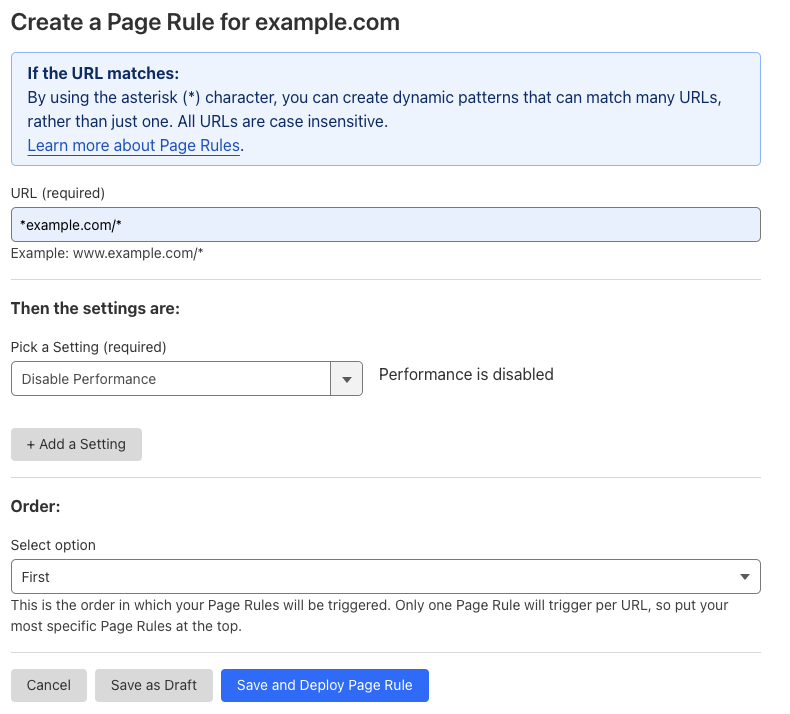The height and width of the screenshot is (714, 790).
Task: Click the Order: section heading
Action: 36,507
